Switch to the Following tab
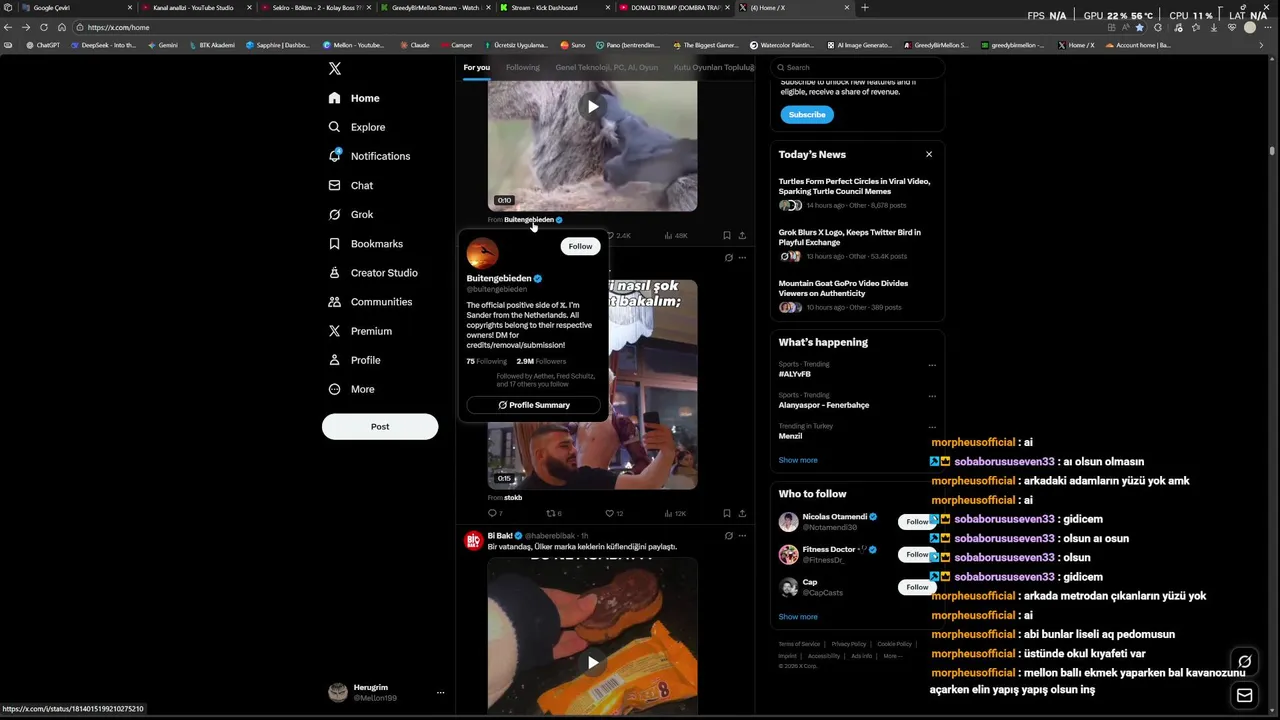This screenshot has height=720, width=1280. pyautogui.click(x=523, y=67)
